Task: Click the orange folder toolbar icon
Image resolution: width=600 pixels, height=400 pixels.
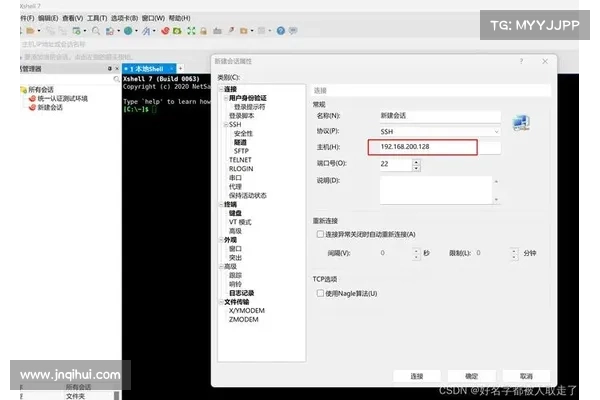Action: click(x=243, y=31)
